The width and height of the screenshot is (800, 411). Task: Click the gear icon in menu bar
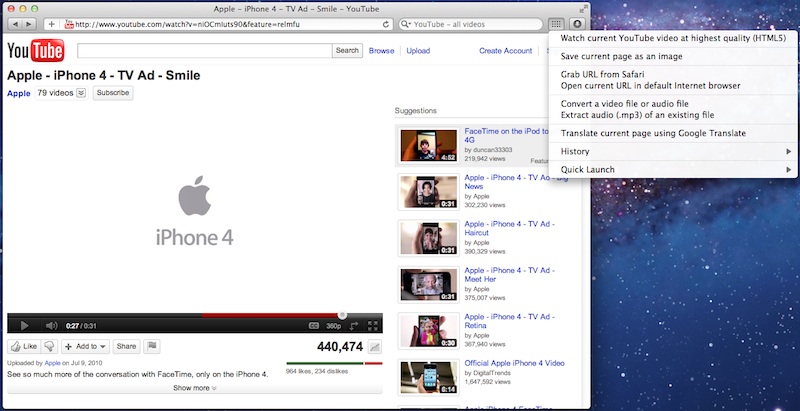coord(577,22)
